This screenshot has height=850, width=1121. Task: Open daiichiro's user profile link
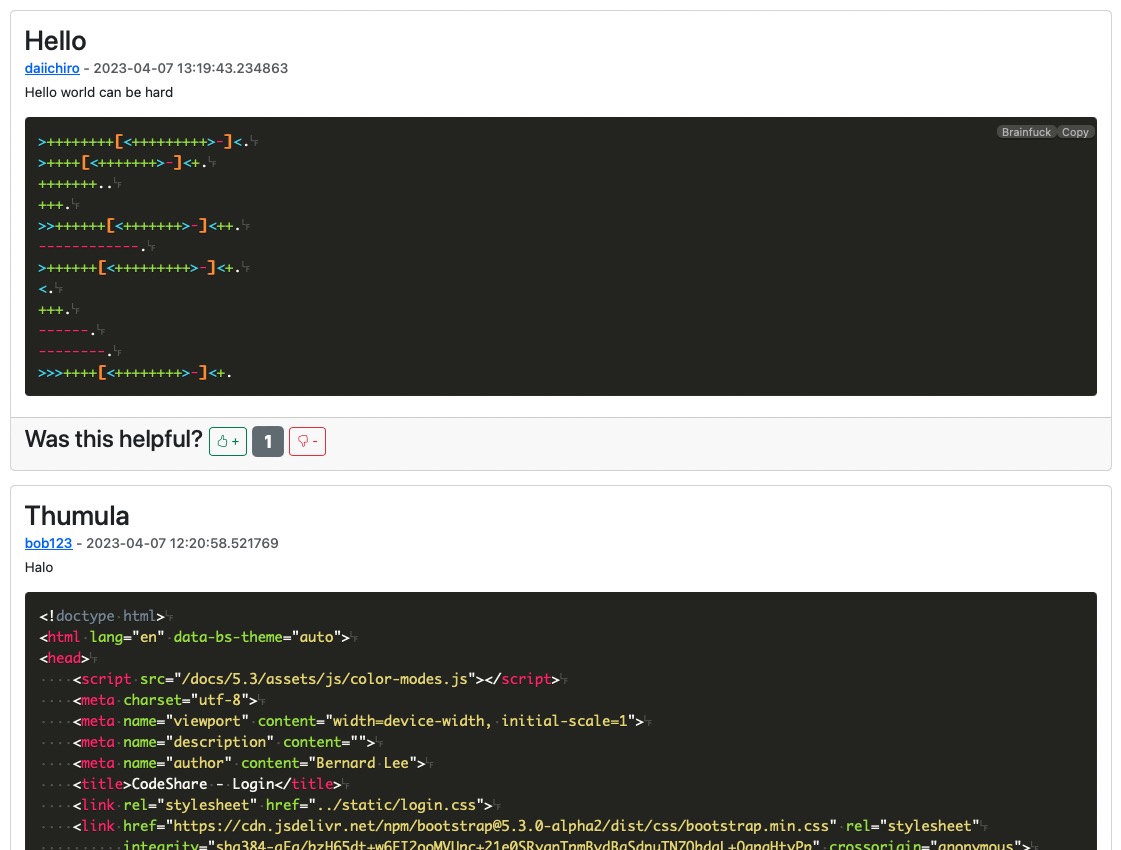(x=52, y=68)
